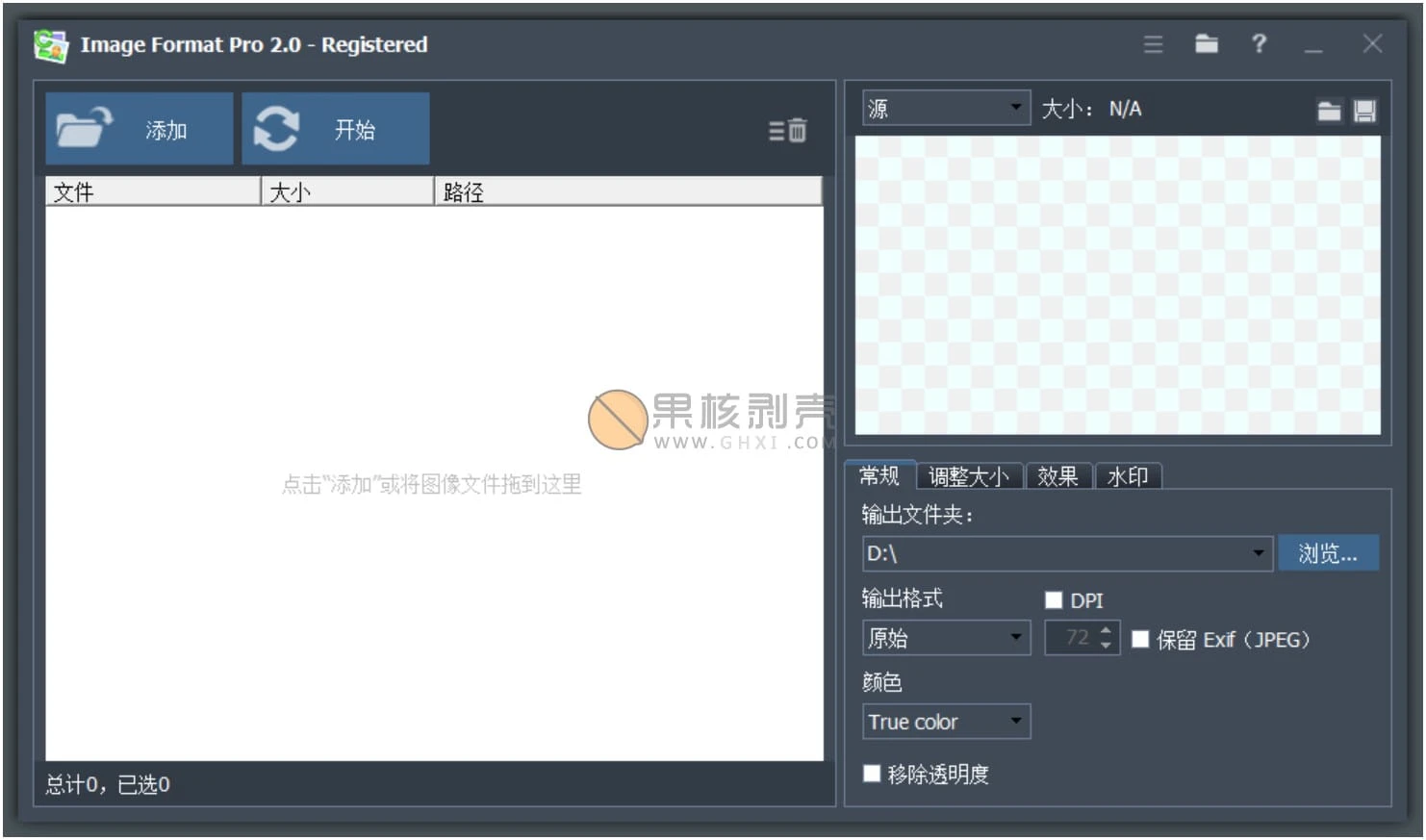Switch to the 效果 tab

point(1058,475)
